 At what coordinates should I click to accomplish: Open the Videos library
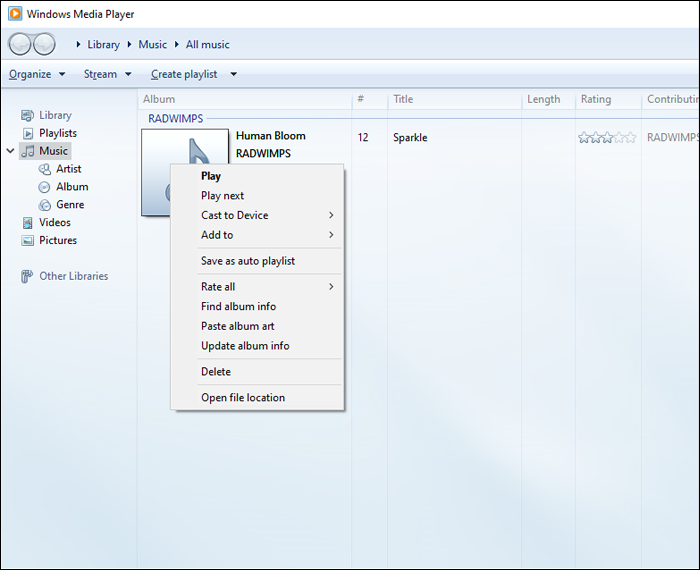click(55, 222)
